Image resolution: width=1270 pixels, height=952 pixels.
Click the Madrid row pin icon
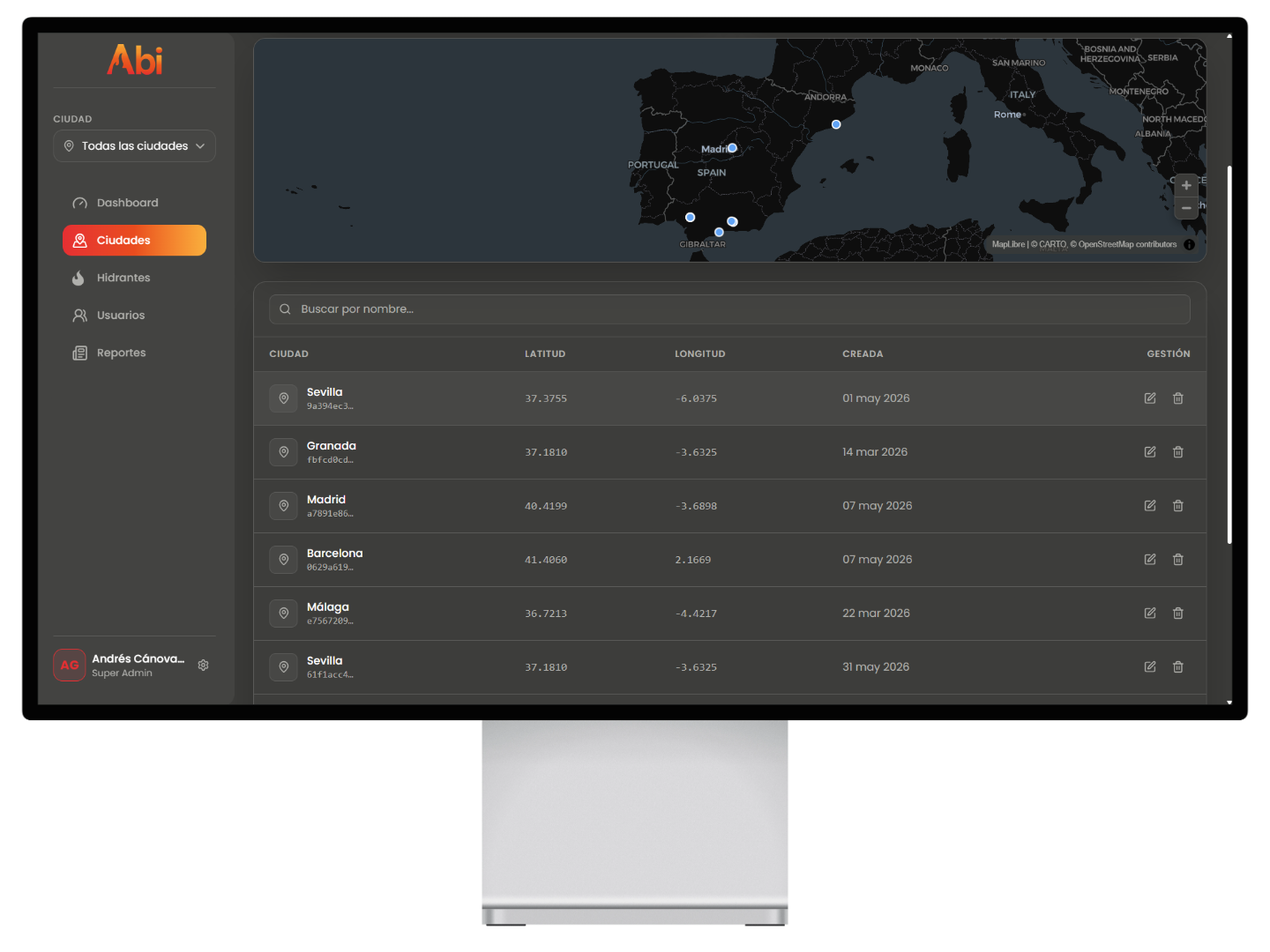(284, 506)
